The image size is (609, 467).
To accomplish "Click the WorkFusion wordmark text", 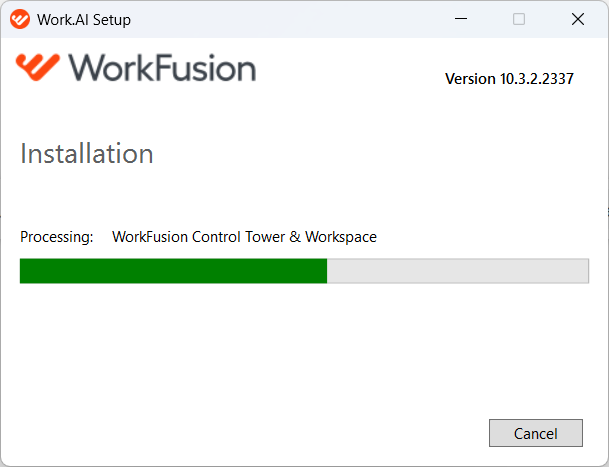I will [162, 68].
